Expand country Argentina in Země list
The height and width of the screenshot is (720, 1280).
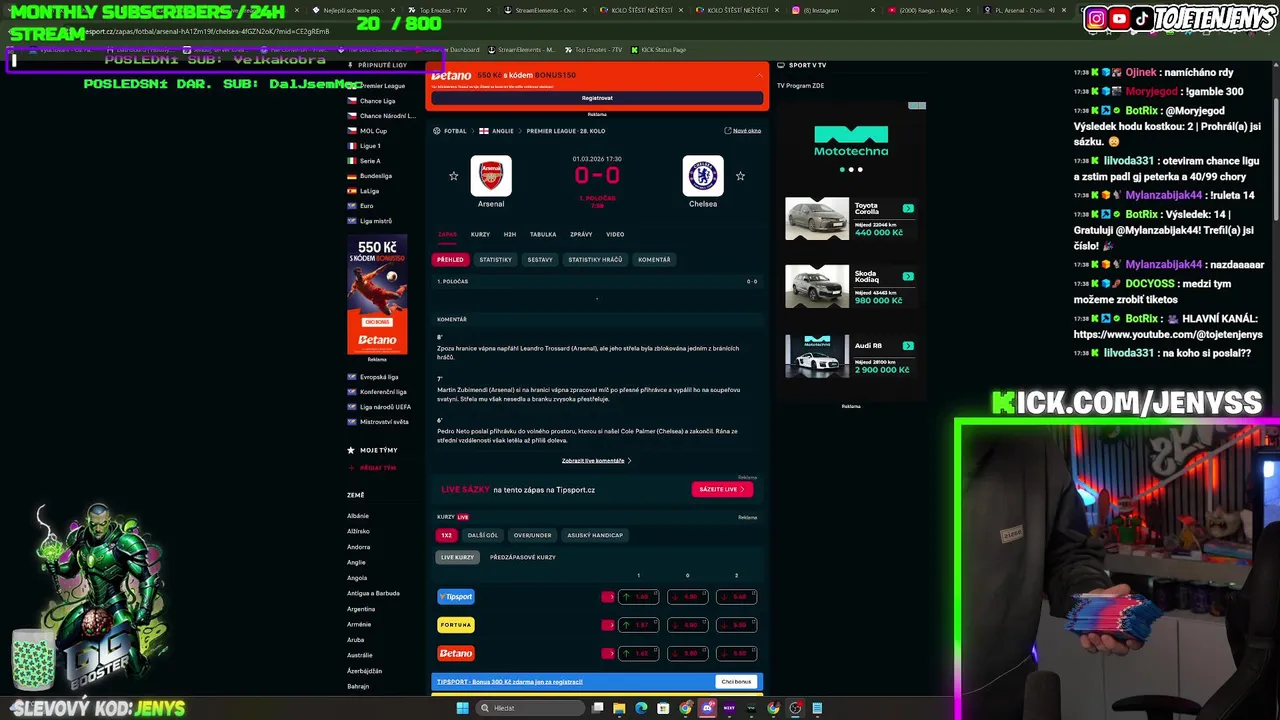[x=361, y=609]
